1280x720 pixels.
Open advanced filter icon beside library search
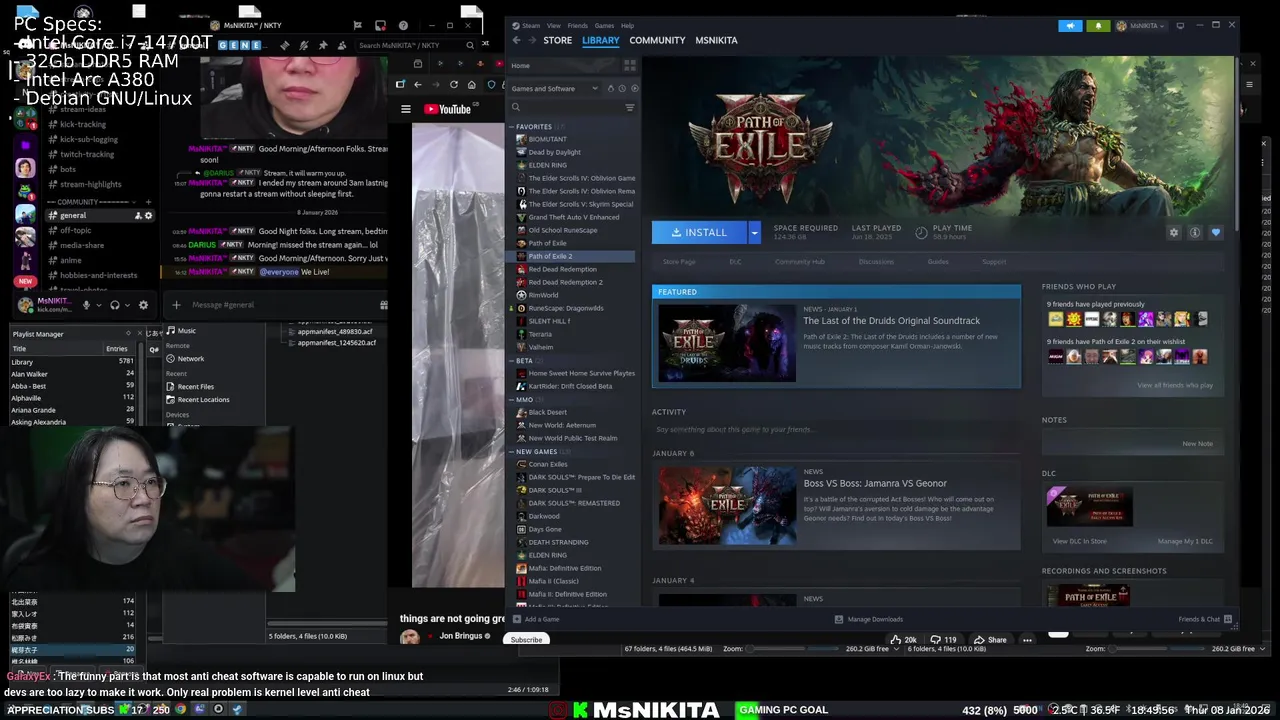click(x=630, y=108)
